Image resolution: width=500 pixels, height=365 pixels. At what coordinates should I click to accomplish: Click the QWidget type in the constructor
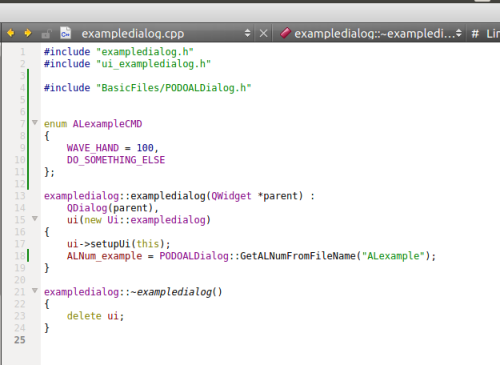pos(231,196)
